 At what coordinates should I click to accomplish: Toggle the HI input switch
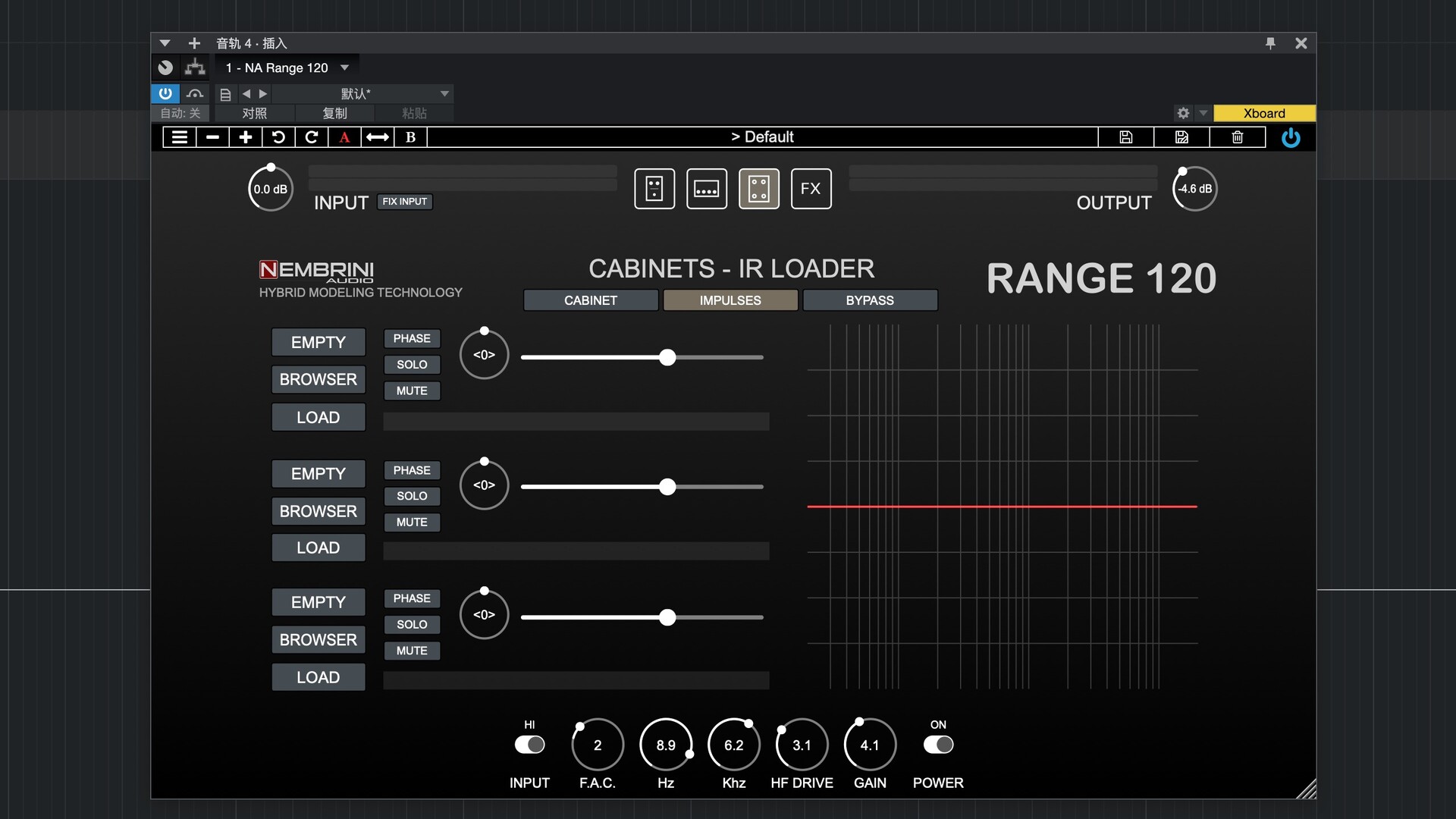[x=529, y=745]
